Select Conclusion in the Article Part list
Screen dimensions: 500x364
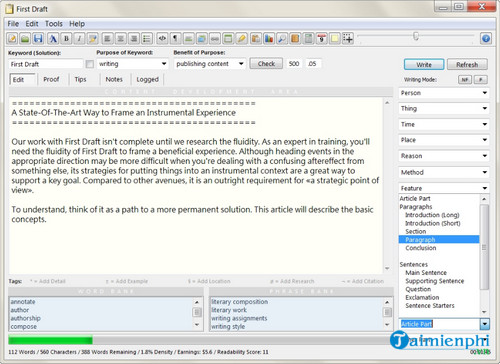(x=421, y=248)
